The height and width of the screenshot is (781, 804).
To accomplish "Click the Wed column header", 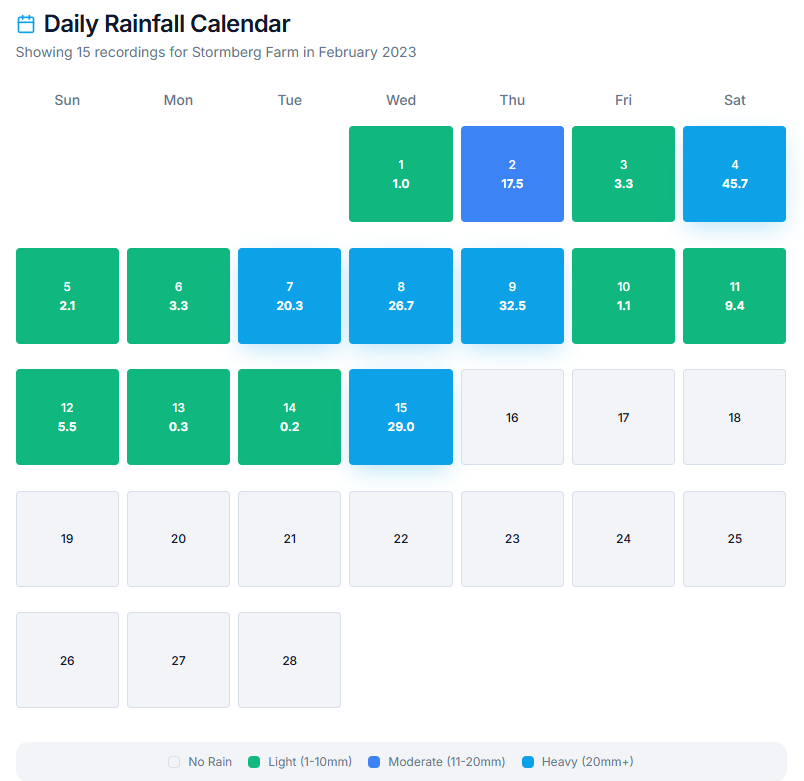I will pyautogui.click(x=400, y=100).
